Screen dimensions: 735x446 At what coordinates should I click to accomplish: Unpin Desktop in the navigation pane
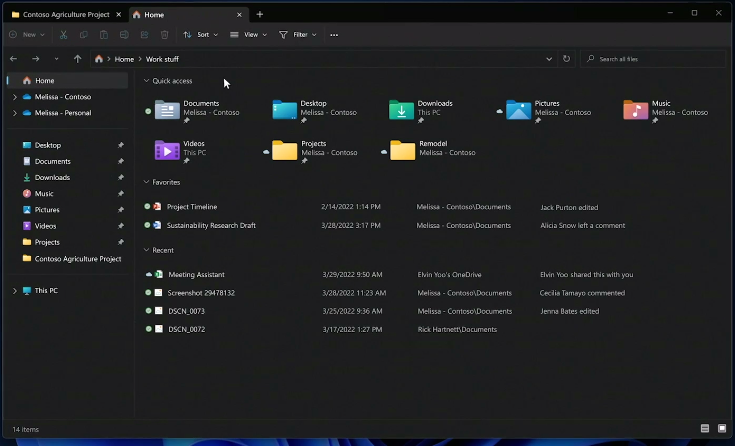[120, 145]
